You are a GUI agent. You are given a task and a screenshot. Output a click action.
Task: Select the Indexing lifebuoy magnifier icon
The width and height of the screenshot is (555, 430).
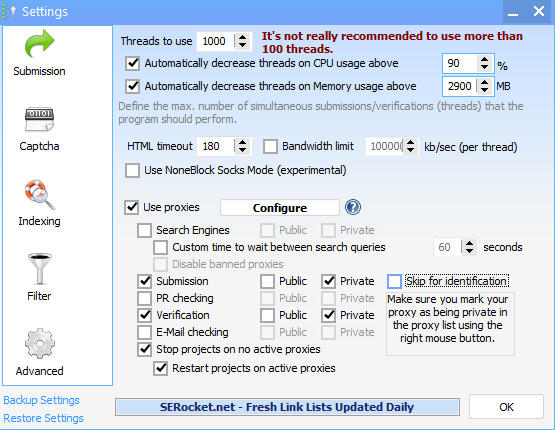pyautogui.click(x=39, y=195)
